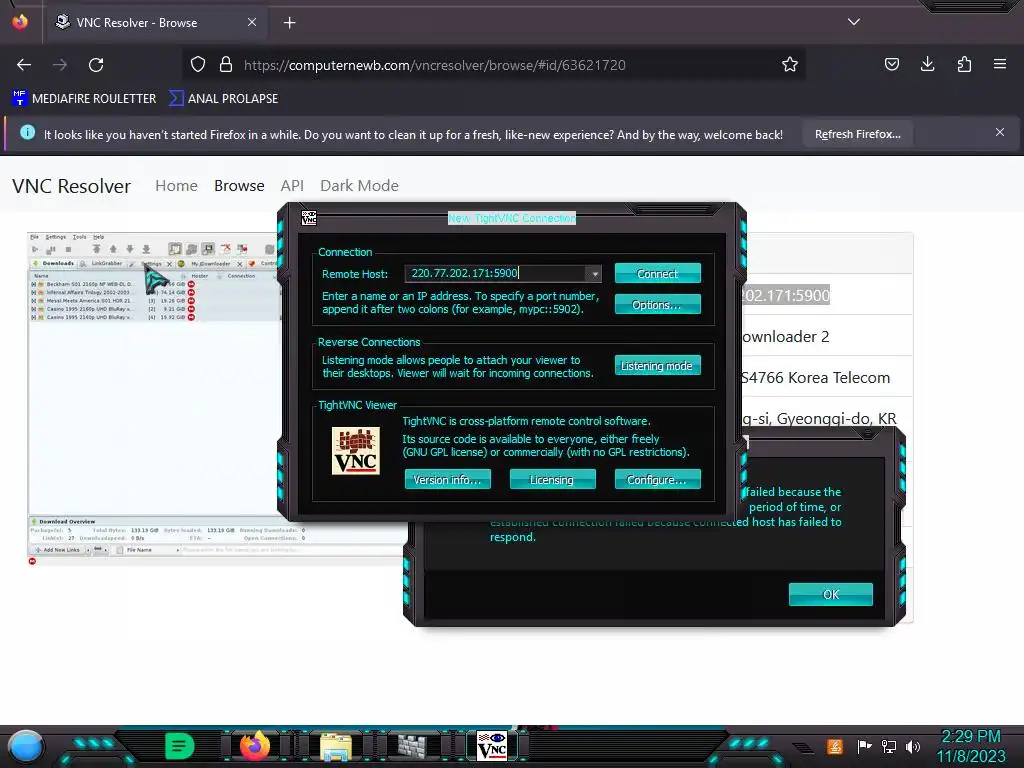
Task: Bookmark this page with the star icon
Action: click(x=790, y=65)
